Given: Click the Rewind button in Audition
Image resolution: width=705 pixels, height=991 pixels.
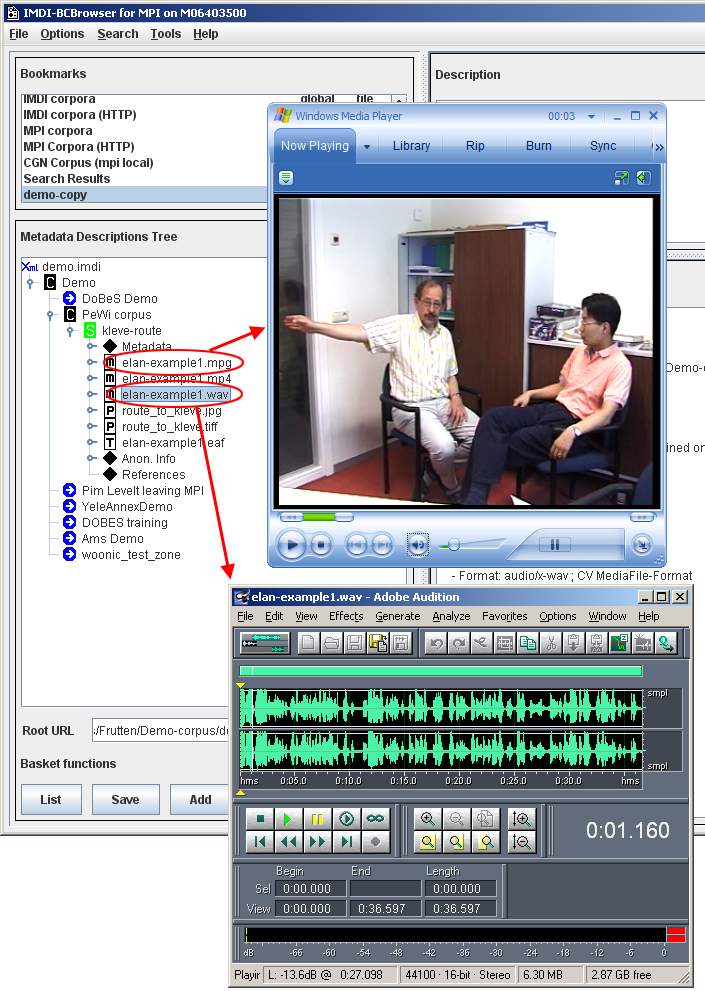Looking at the screenshot, I should point(288,842).
